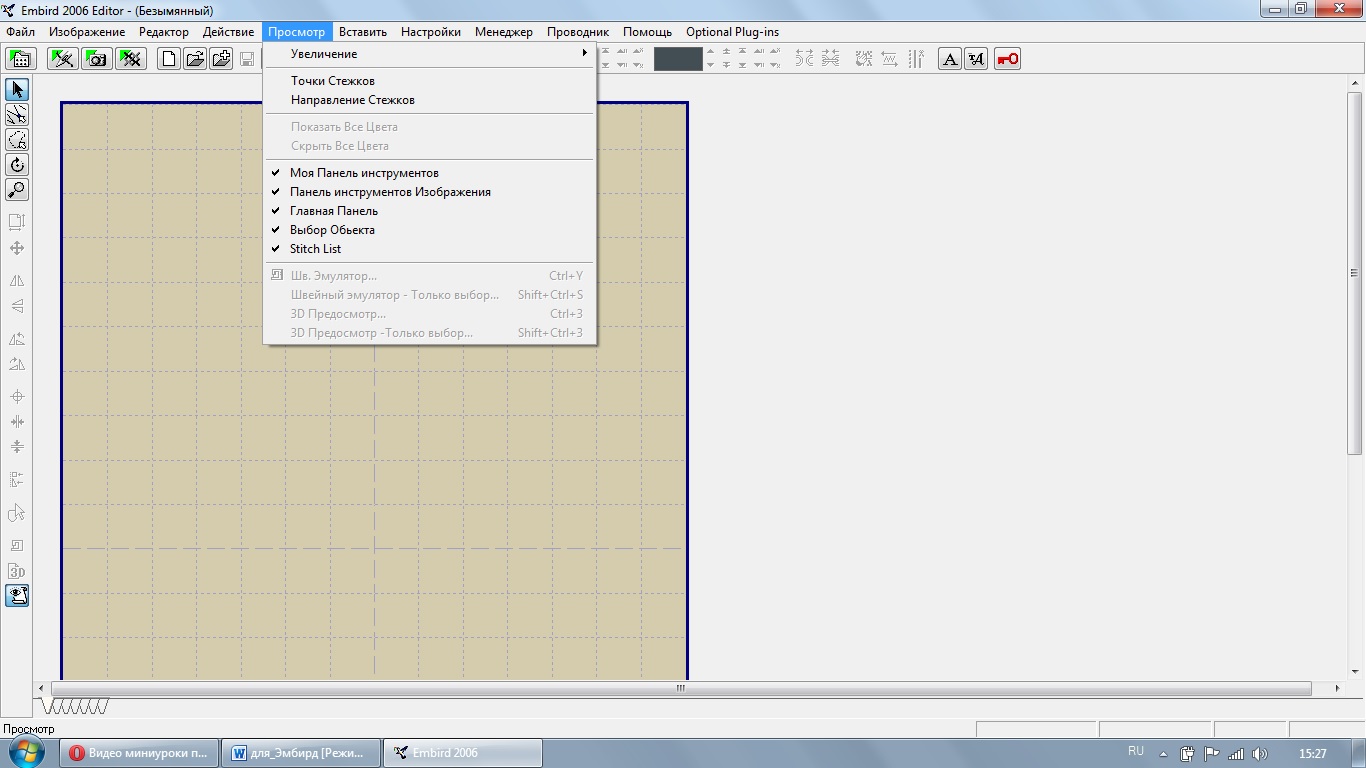Screen dimensions: 1366x768
Task: Toggle Выбор Объекта menu option
Action: pyautogui.click(x=332, y=230)
